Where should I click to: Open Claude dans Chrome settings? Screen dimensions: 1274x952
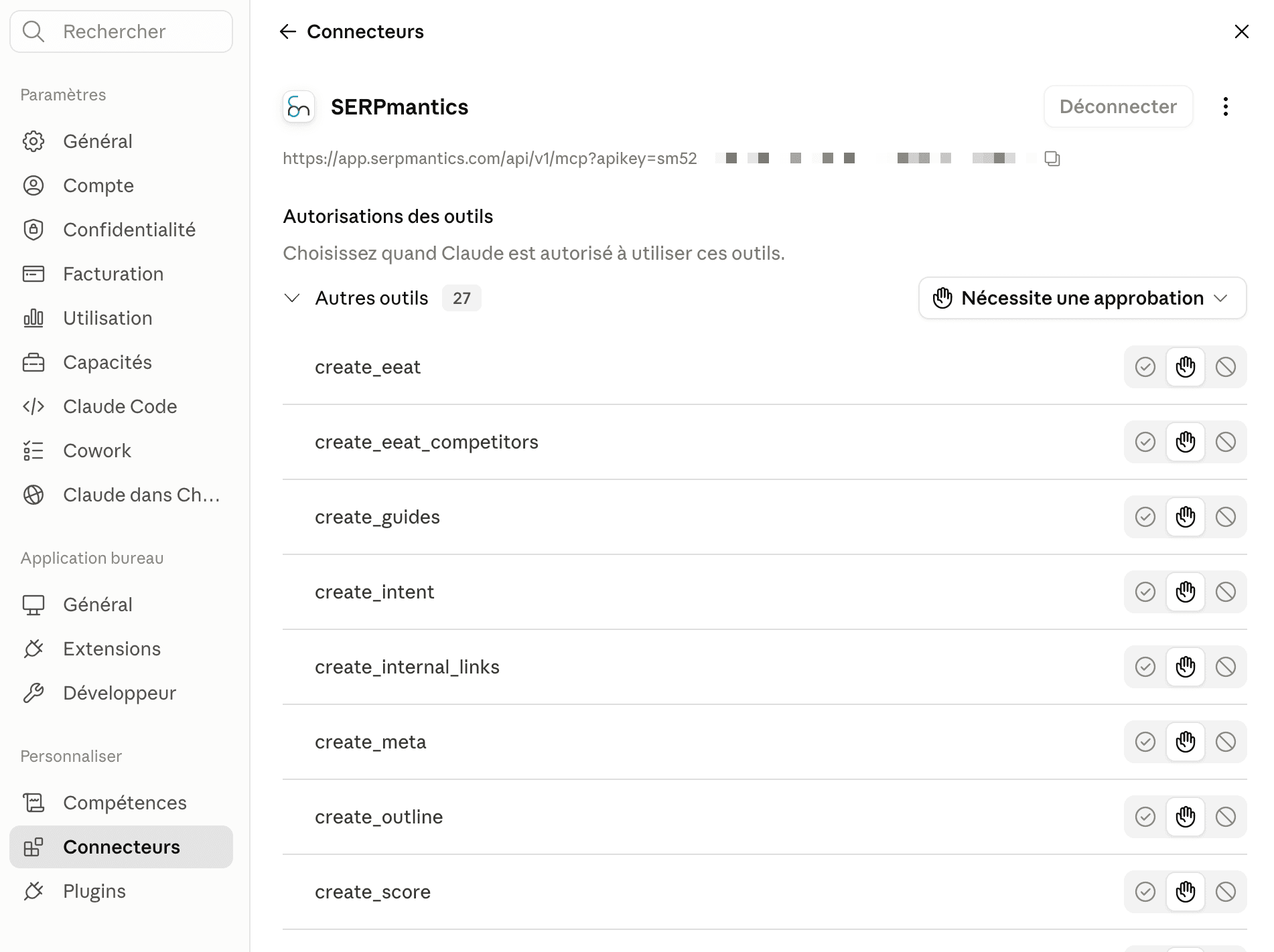click(121, 495)
